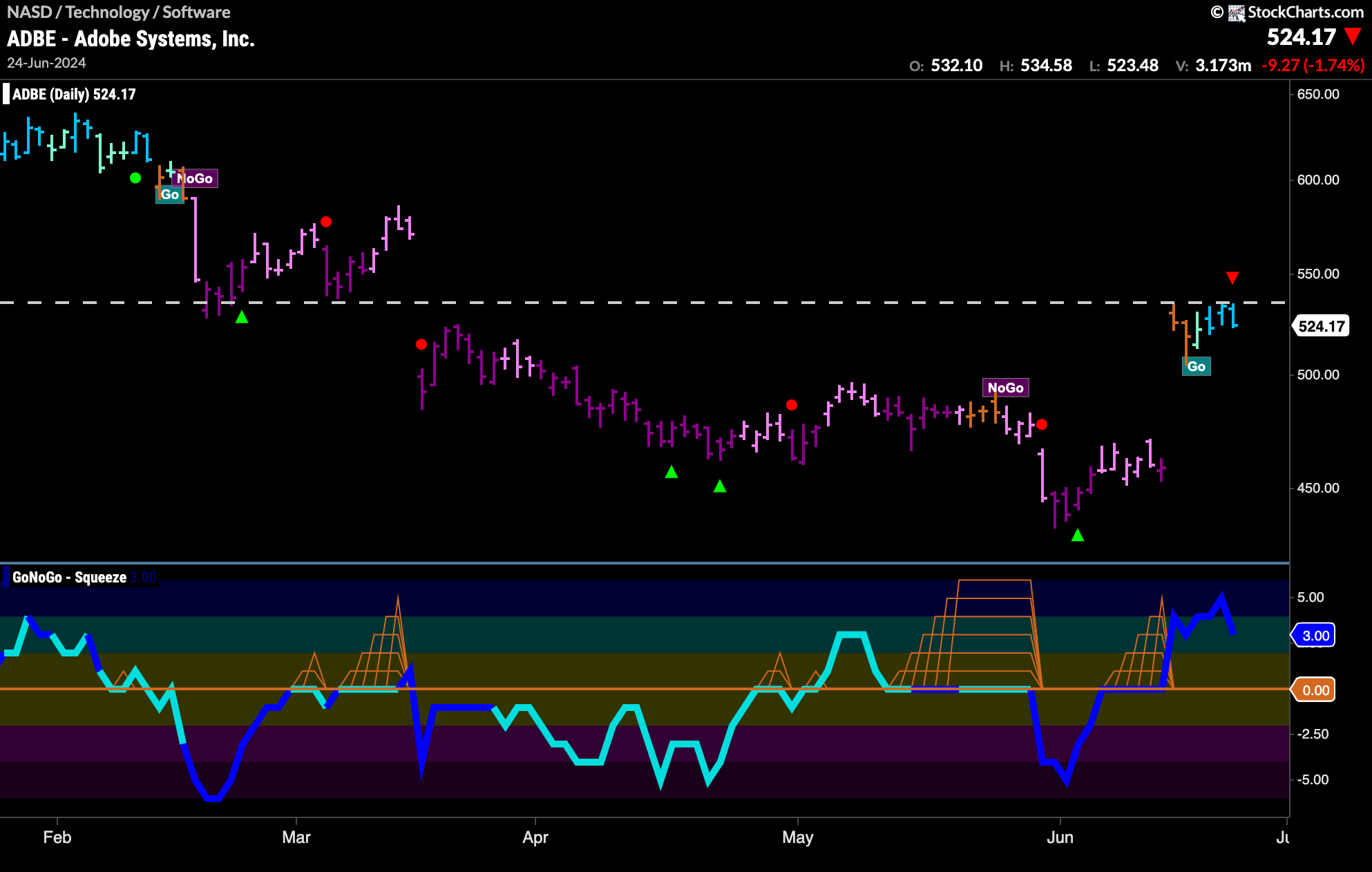Screen dimensions: 1372x872
Task: Click the 550.00 price axis label
Action: pos(1318,274)
